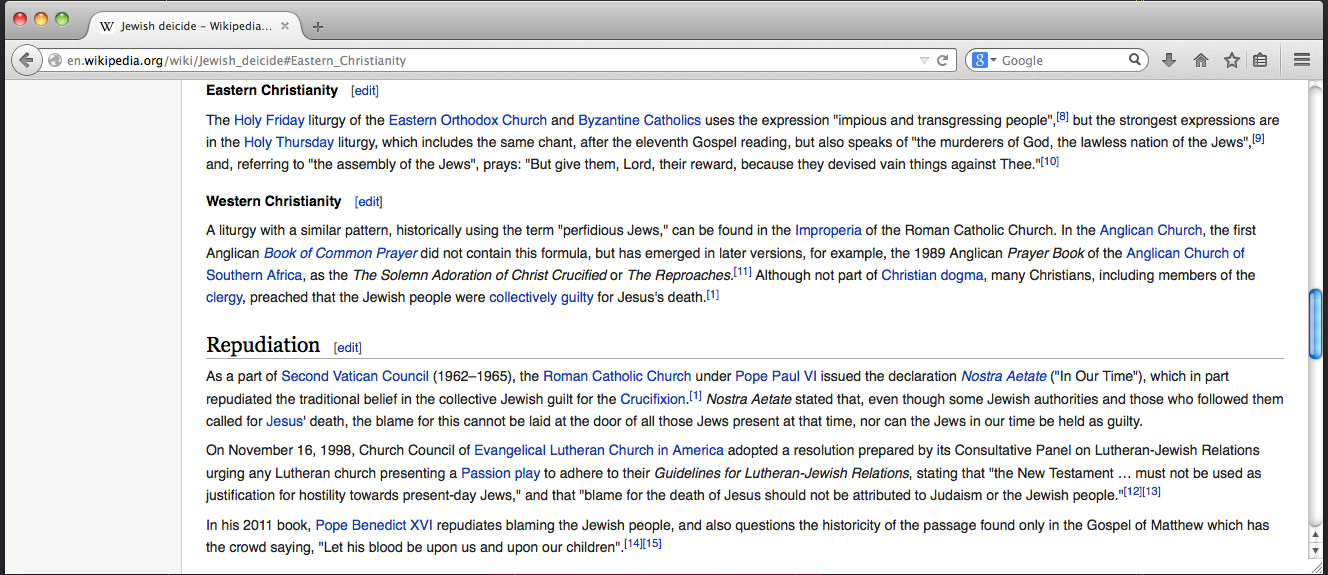Click the vertical scrollbar thumb
The image size is (1328, 575).
pyautogui.click(x=1316, y=323)
